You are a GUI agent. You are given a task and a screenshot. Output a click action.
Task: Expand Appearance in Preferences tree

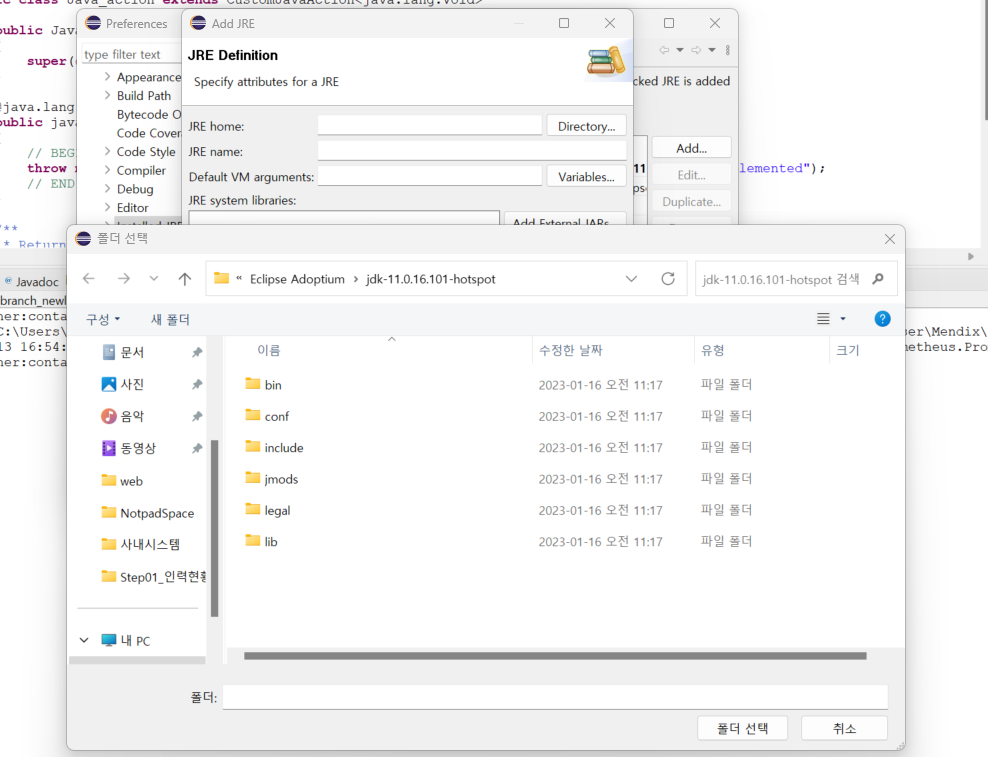coord(107,76)
